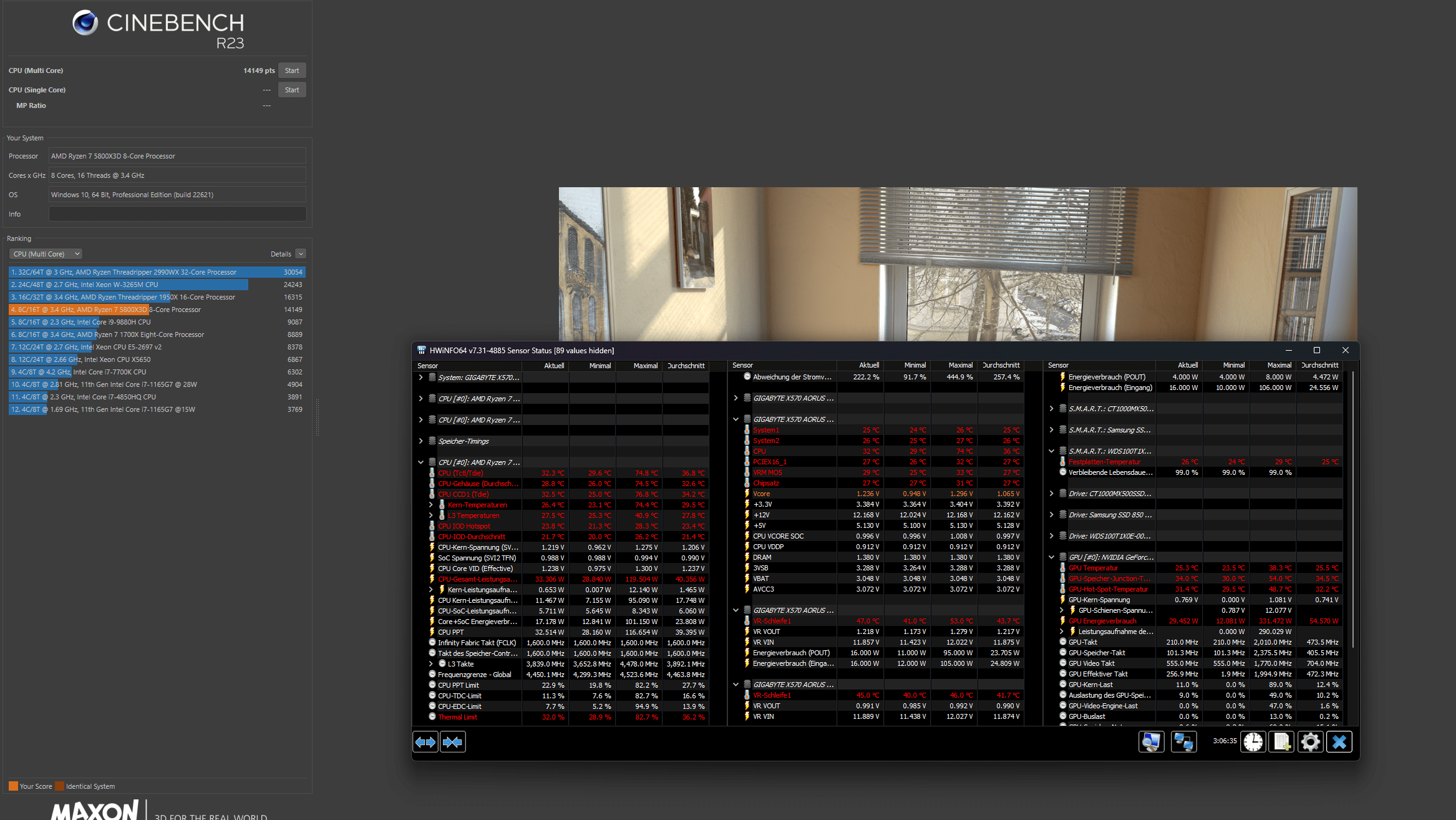The image size is (1456, 820).
Task: Click the thermometer icon beside GPU Temperatur
Action: click(x=1062, y=568)
